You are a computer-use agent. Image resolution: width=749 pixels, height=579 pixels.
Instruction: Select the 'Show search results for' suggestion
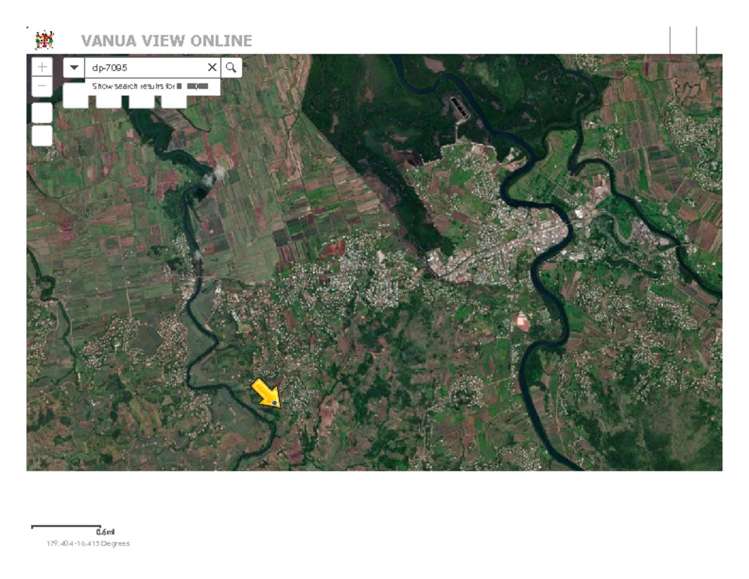click(152, 86)
